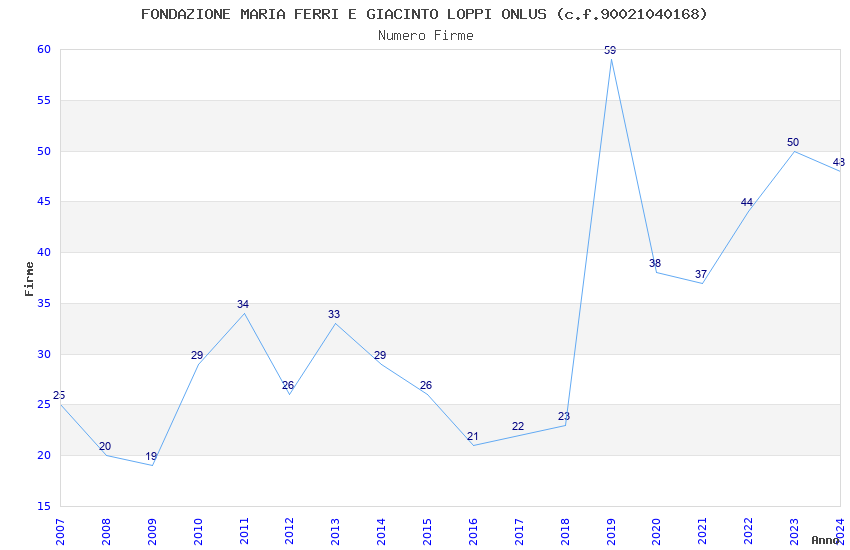This screenshot has height=550, width=850.
Task: Click the 2022 data label 44
Action: pos(746,203)
